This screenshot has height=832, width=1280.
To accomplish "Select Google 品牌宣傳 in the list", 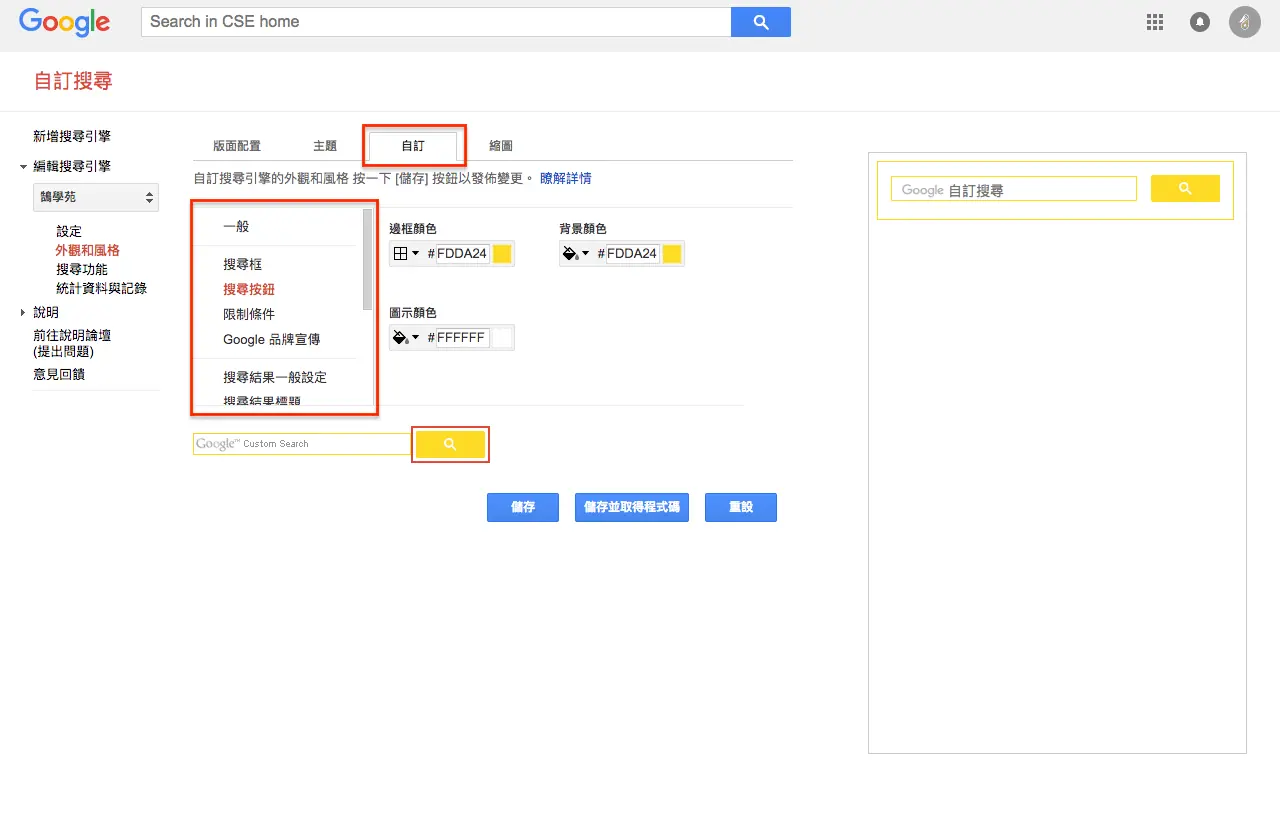I will (272, 339).
